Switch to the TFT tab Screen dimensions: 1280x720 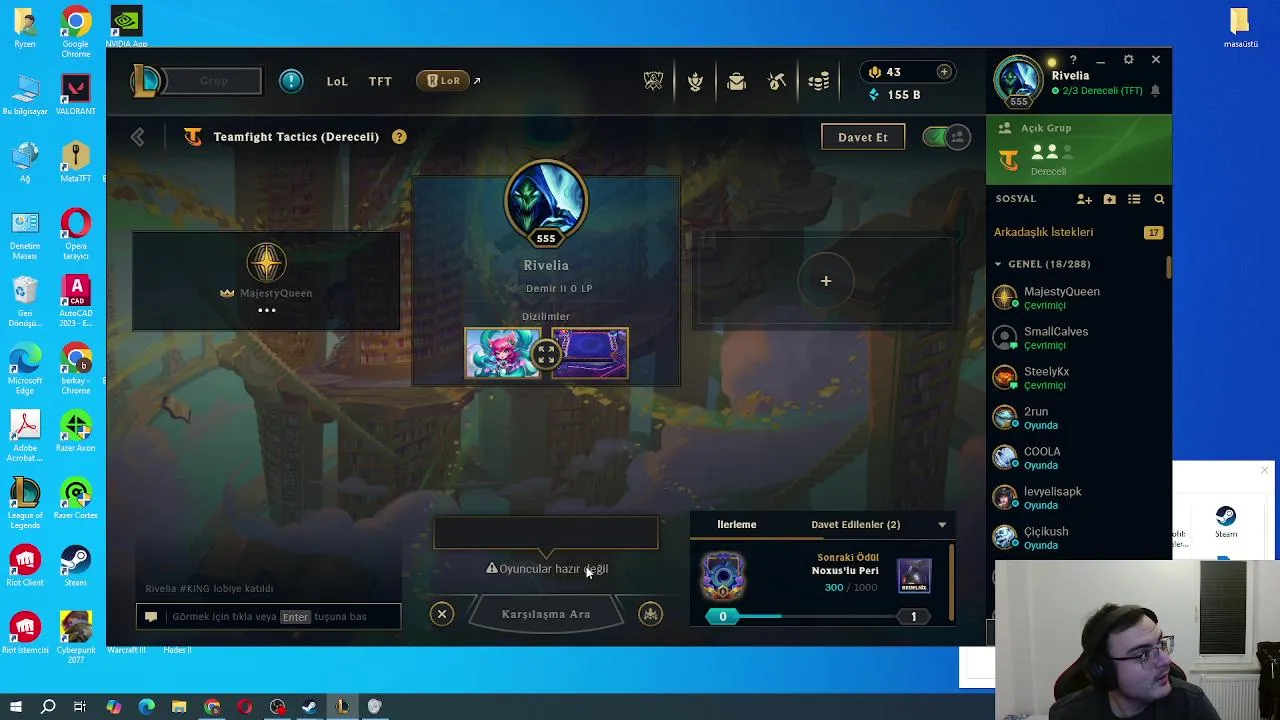point(380,81)
